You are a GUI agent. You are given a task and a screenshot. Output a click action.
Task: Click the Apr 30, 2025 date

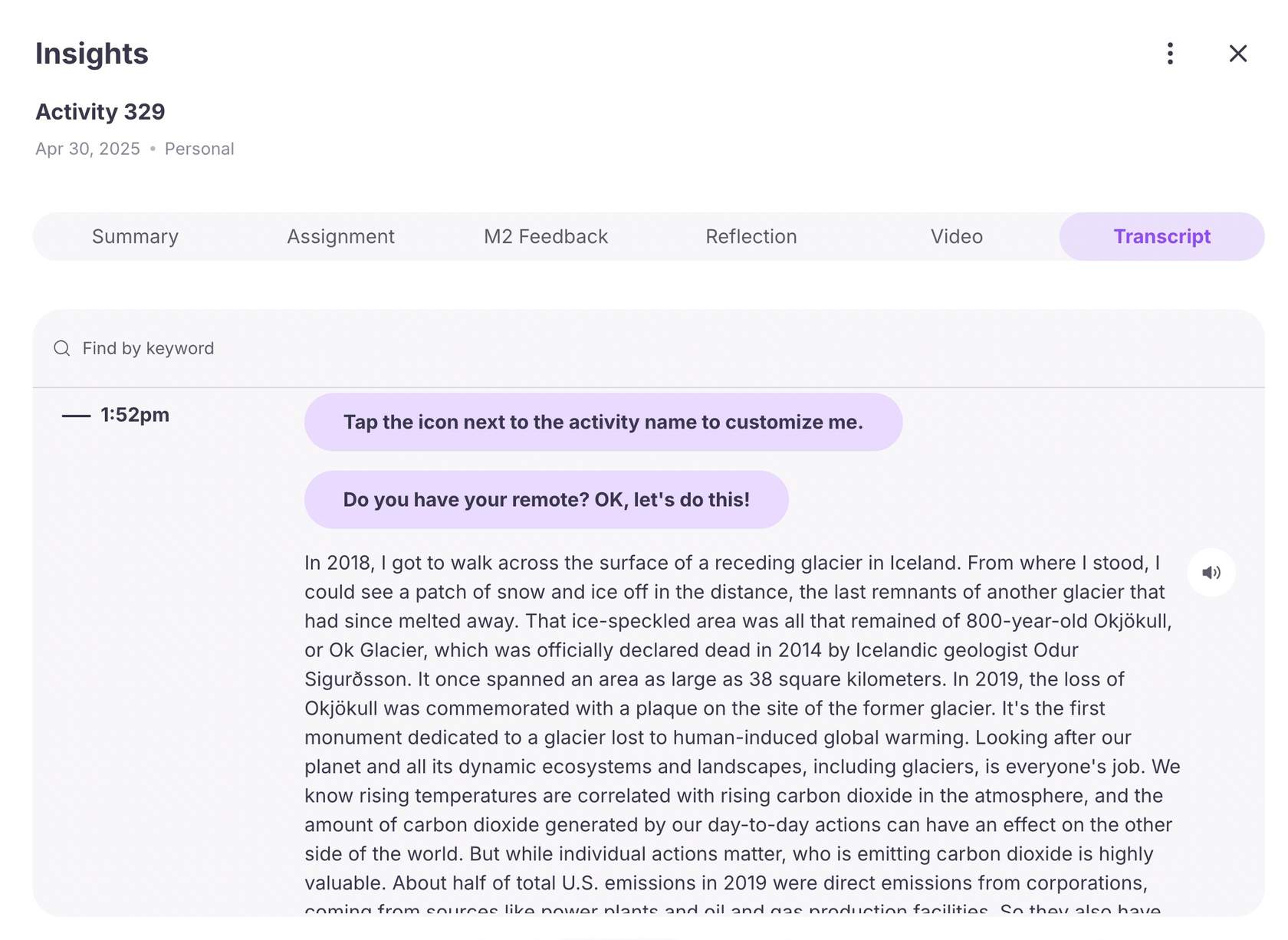click(87, 149)
